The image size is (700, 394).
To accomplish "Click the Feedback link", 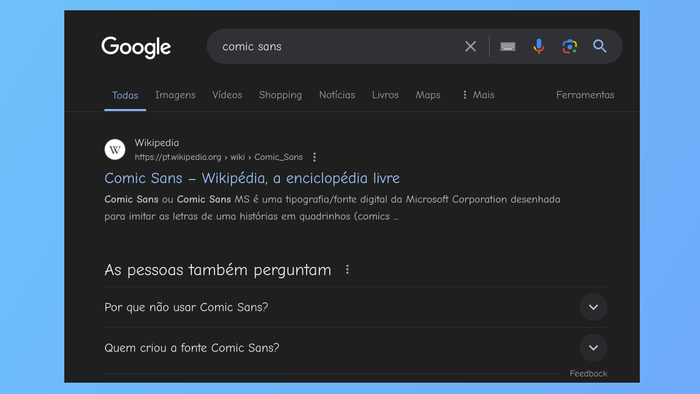I will (x=588, y=374).
